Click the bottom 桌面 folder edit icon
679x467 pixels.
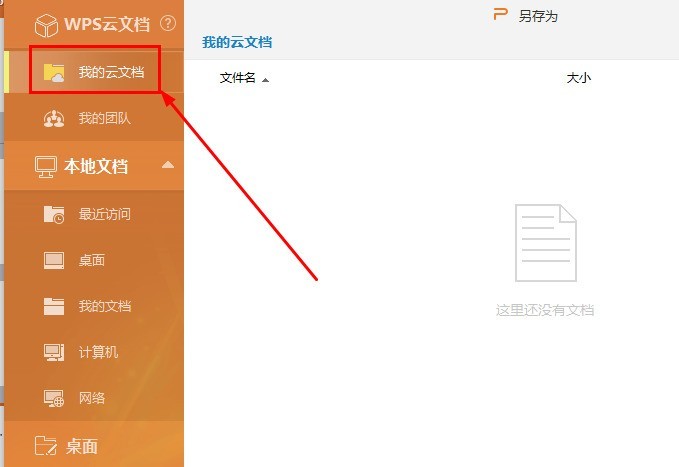point(45,446)
